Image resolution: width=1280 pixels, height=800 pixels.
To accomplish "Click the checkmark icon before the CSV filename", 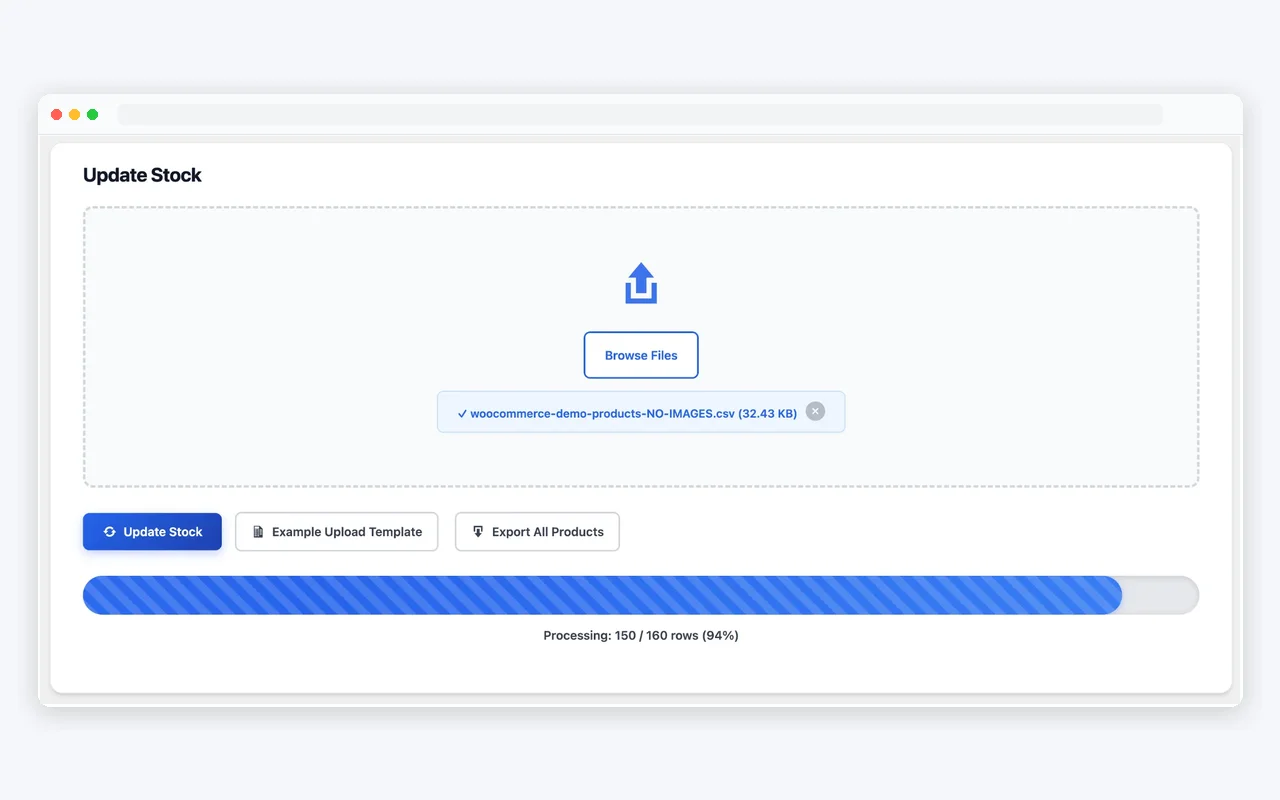I will (462, 412).
